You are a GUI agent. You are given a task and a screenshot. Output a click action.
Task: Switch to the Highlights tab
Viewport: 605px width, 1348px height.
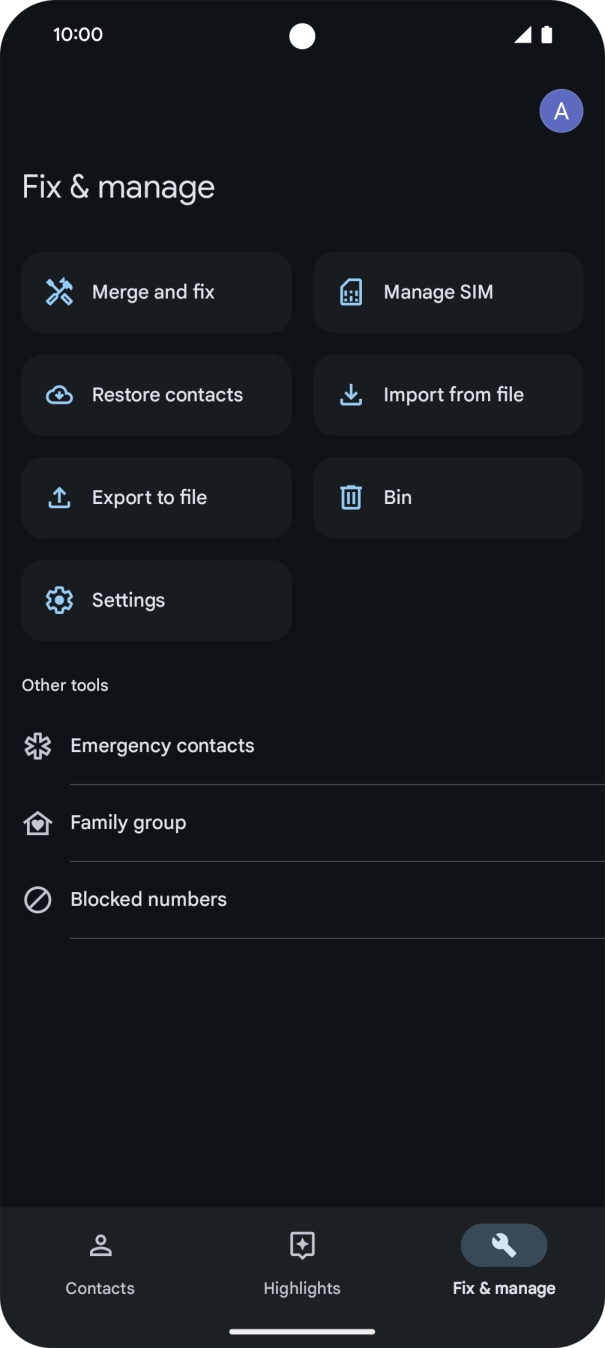point(302,1262)
